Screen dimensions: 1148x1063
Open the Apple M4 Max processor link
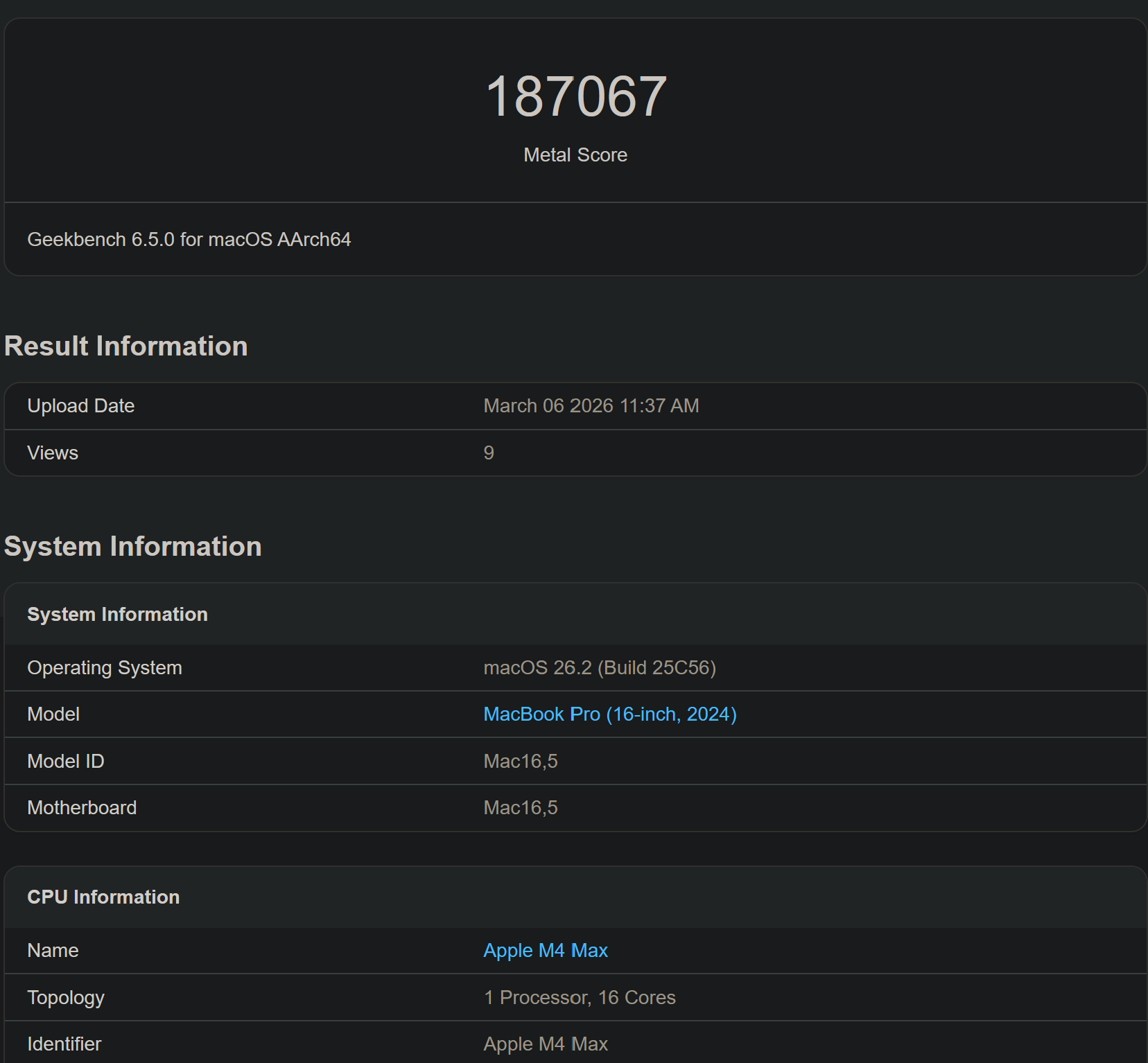[545, 950]
